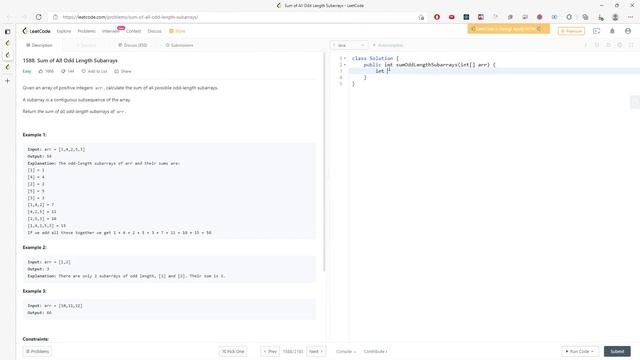
Task: Collapse code fold arrow on line 2
Action: [345, 65]
